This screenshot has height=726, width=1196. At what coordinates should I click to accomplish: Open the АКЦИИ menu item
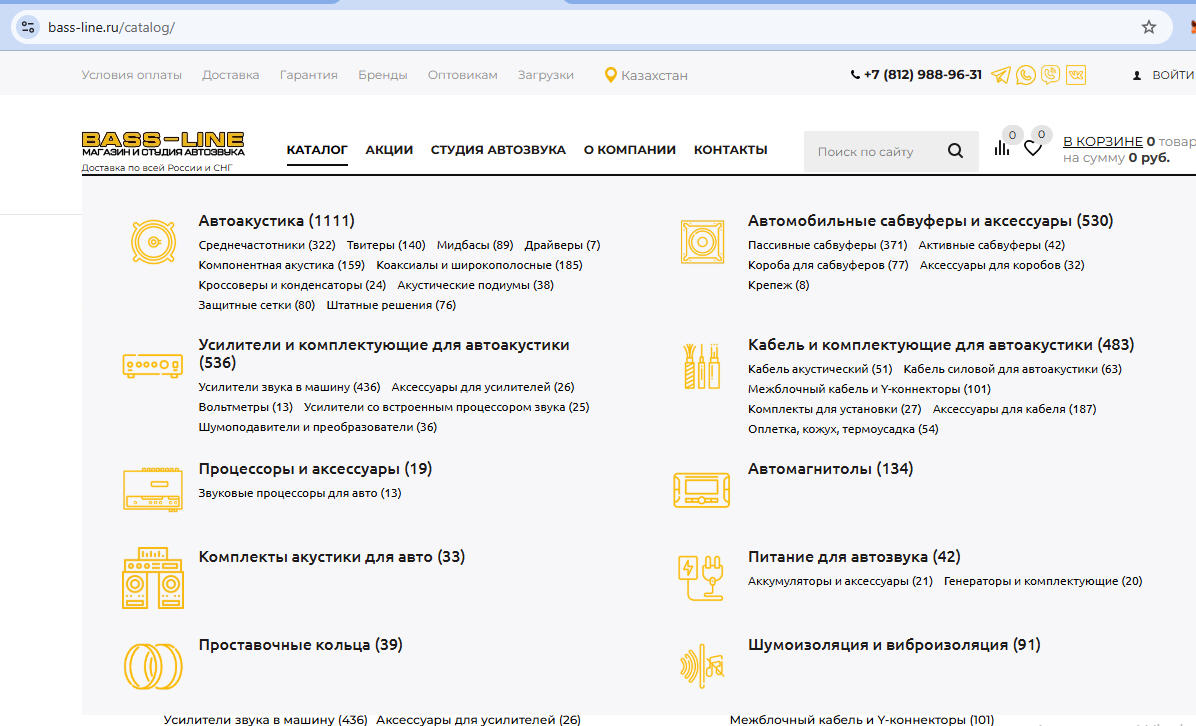[x=389, y=149]
